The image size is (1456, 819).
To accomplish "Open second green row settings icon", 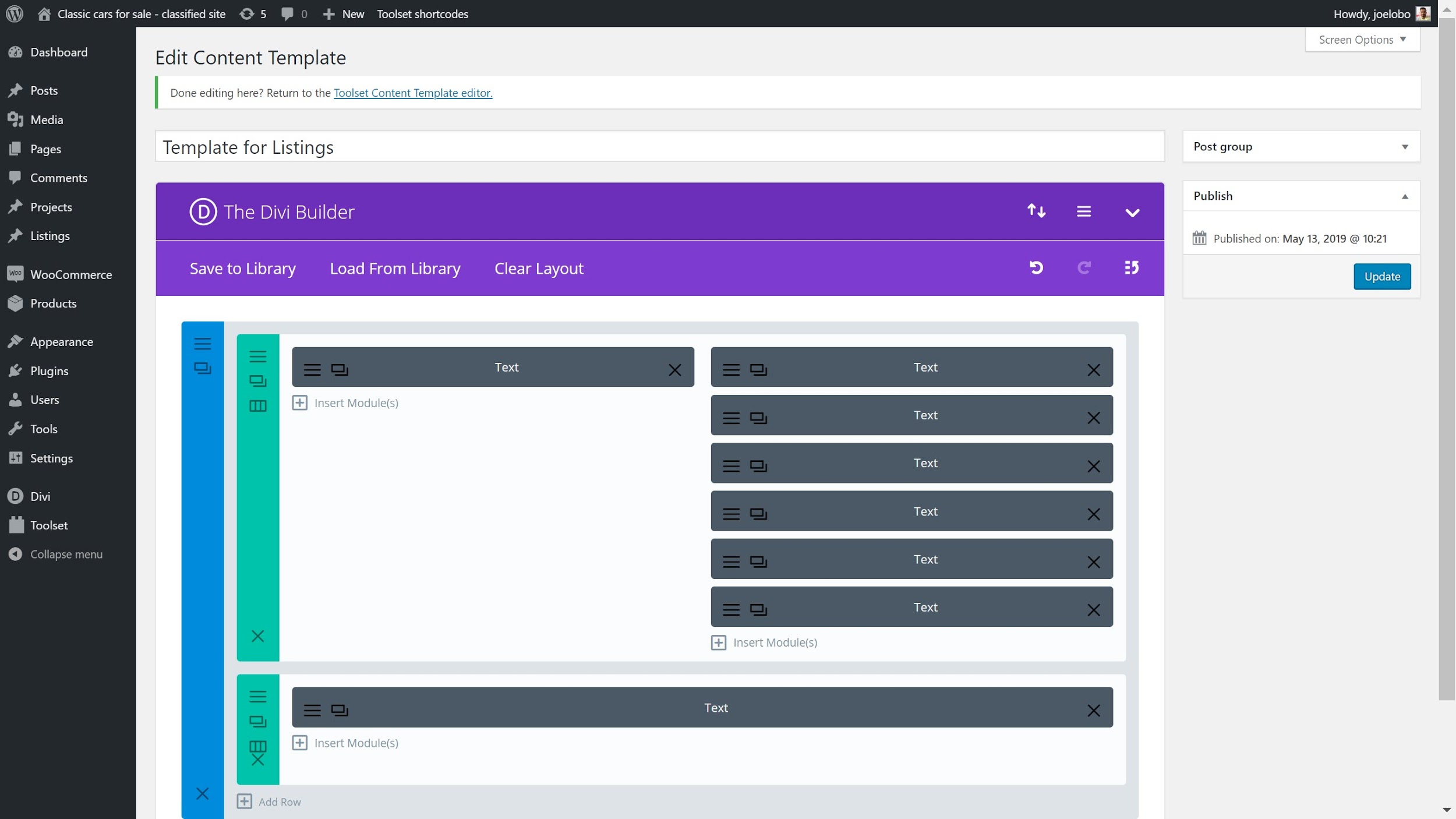I will click(257, 696).
